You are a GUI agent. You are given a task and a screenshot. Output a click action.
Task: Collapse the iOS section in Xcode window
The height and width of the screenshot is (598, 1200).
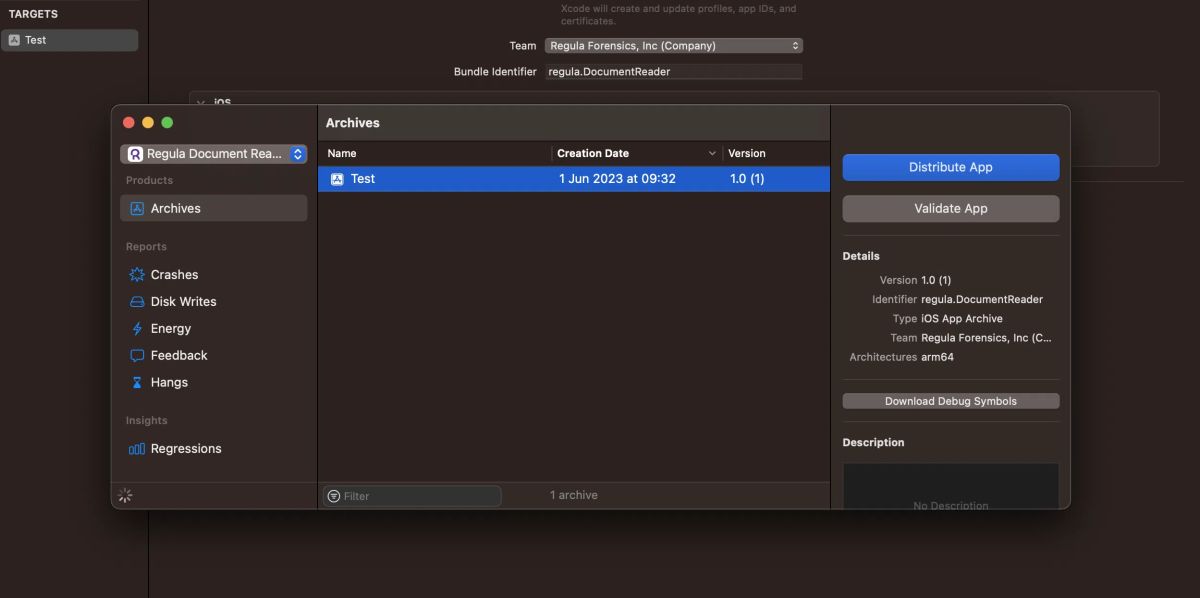click(x=201, y=102)
